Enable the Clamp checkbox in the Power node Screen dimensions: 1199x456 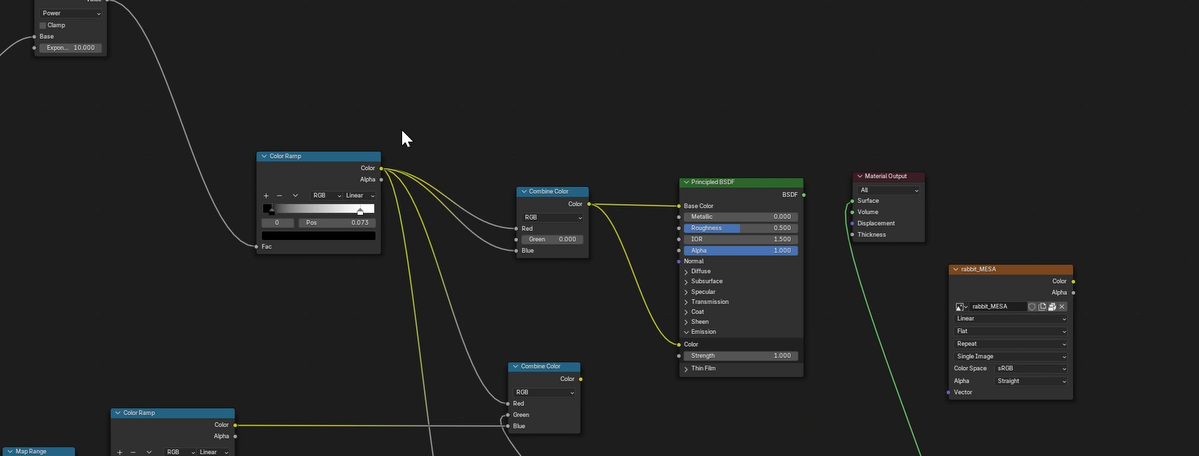pos(43,25)
